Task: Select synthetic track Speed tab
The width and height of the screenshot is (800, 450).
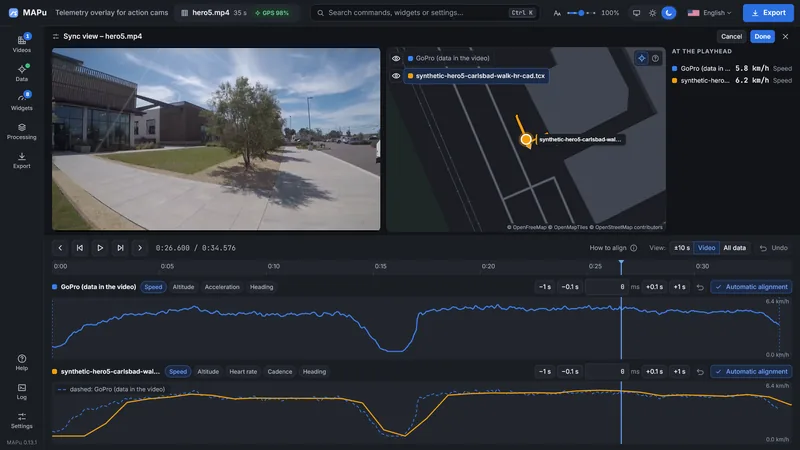Action: 178,372
